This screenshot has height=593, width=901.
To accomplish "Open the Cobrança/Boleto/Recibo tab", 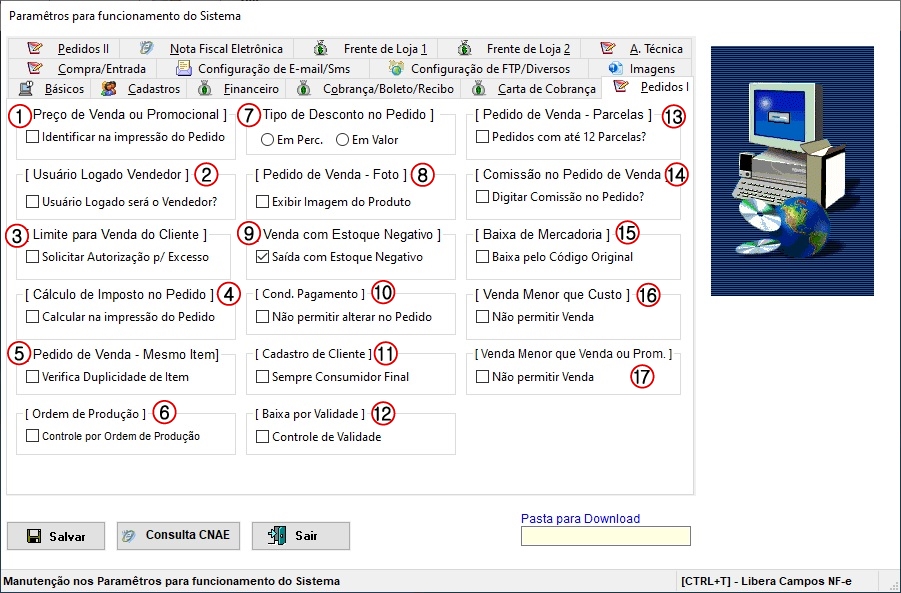I will coord(388,89).
